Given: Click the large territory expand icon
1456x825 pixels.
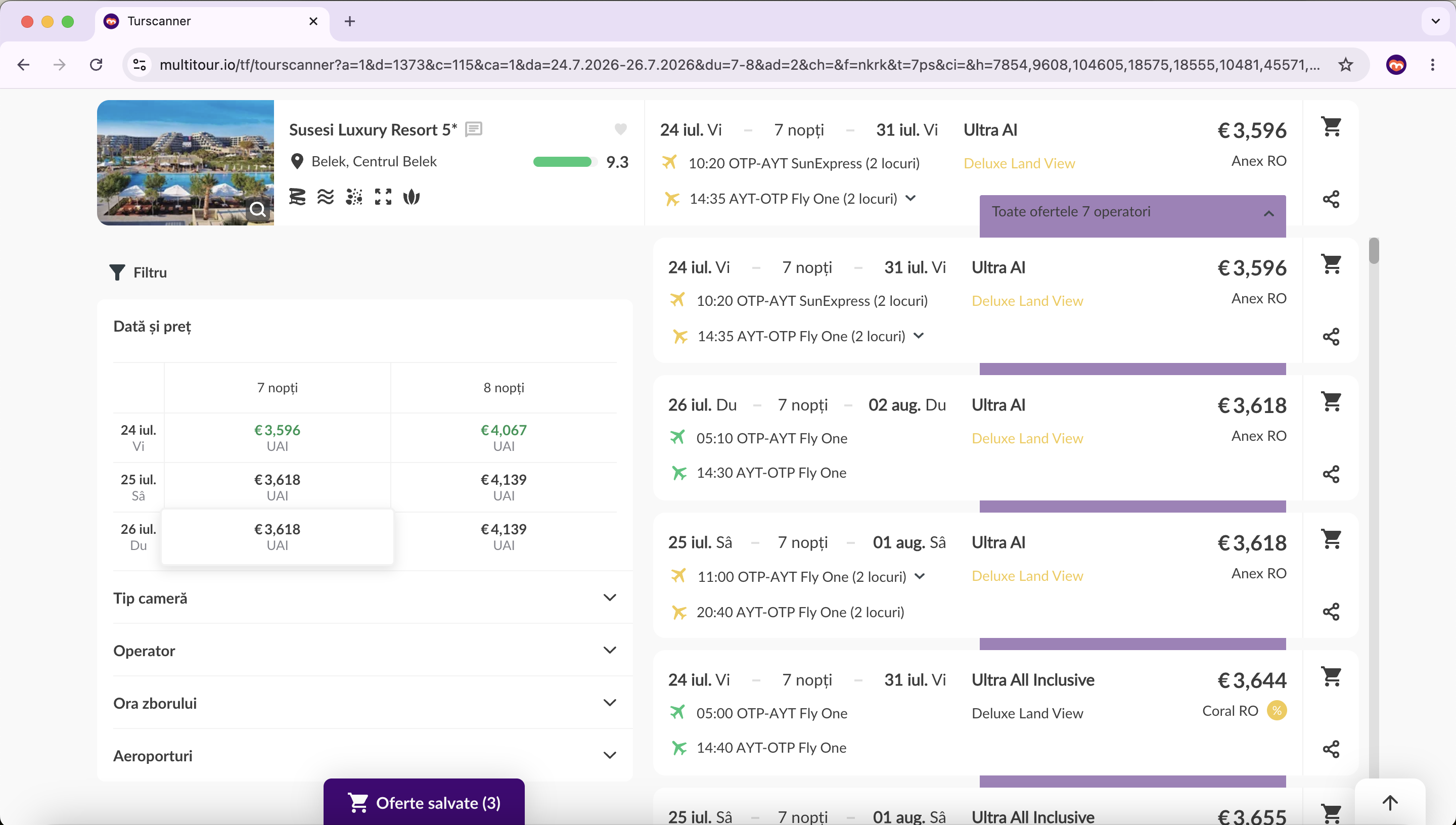Looking at the screenshot, I should (383, 197).
